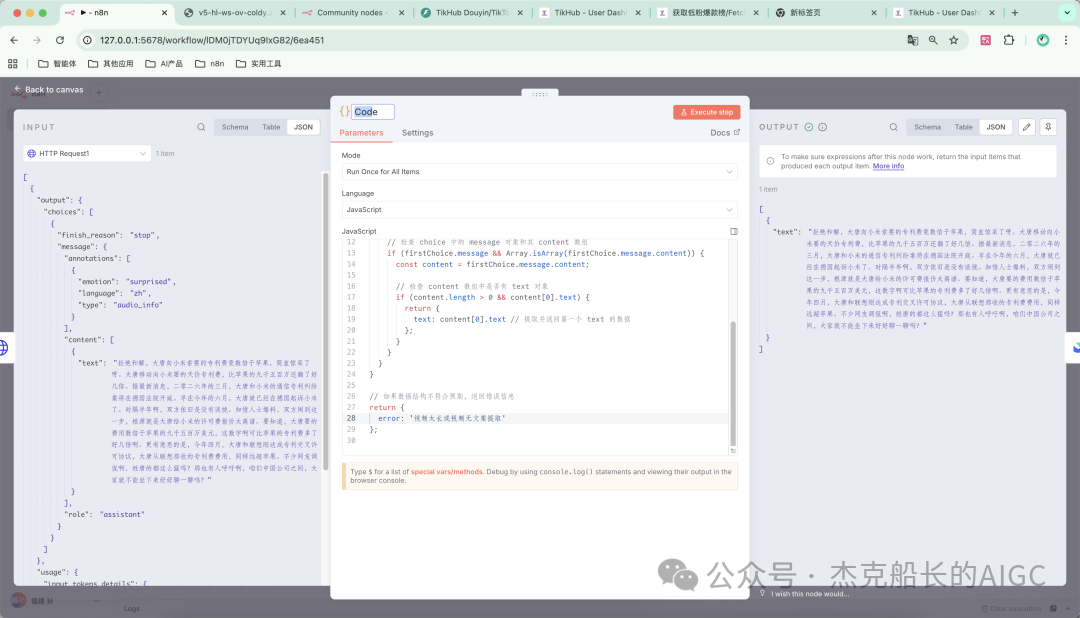
Task: Click the browser back arrow
Action: 14,40
